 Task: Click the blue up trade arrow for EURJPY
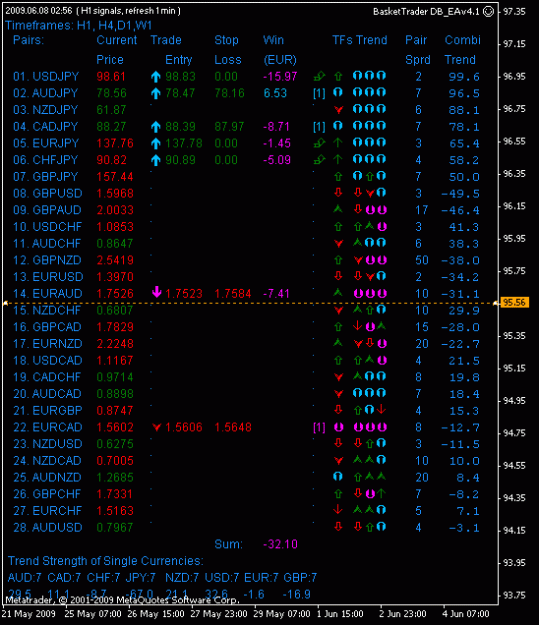(156, 143)
